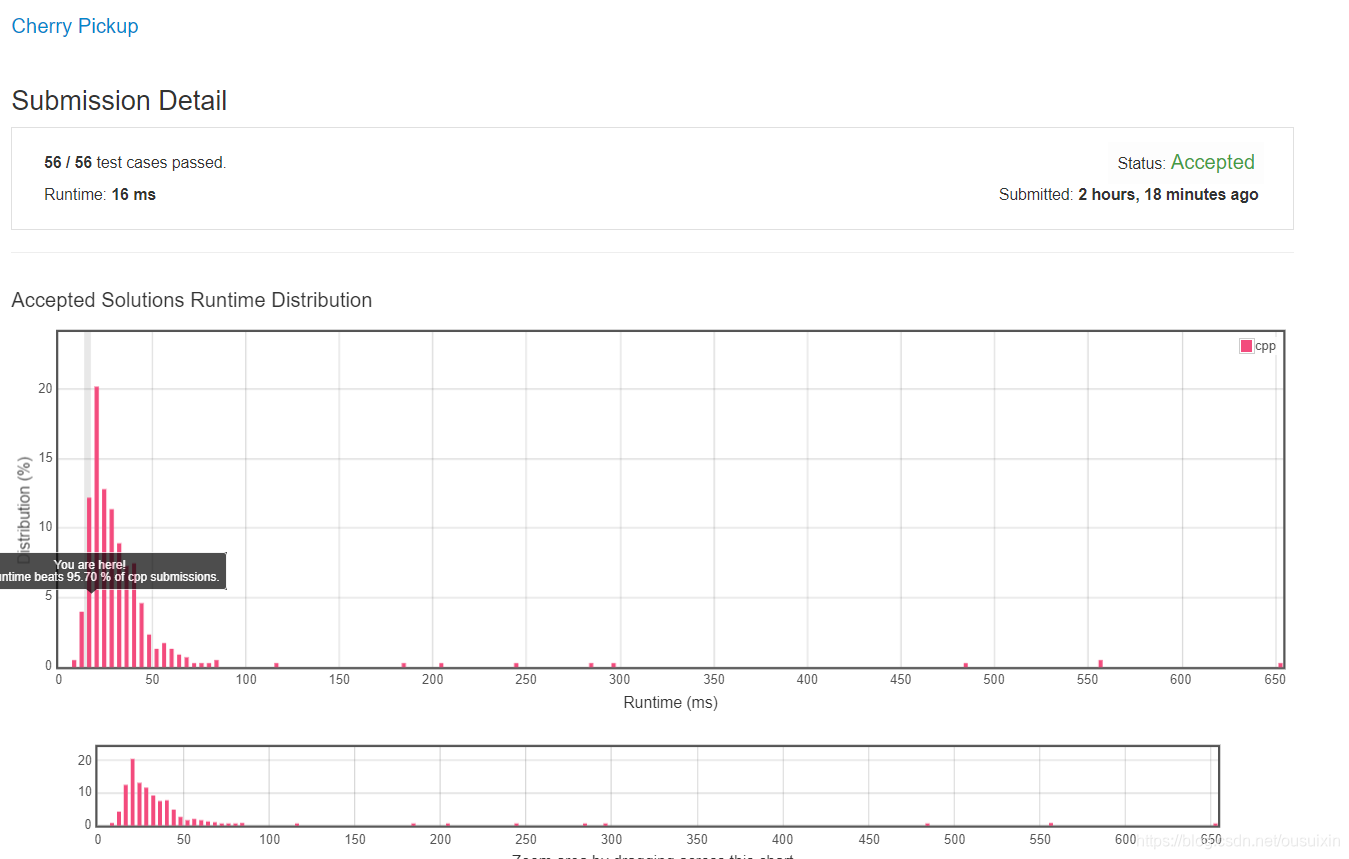1349x859 pixels.
Task: Click the tallest bar in the overview chart
Action: (x=132, y=792)
